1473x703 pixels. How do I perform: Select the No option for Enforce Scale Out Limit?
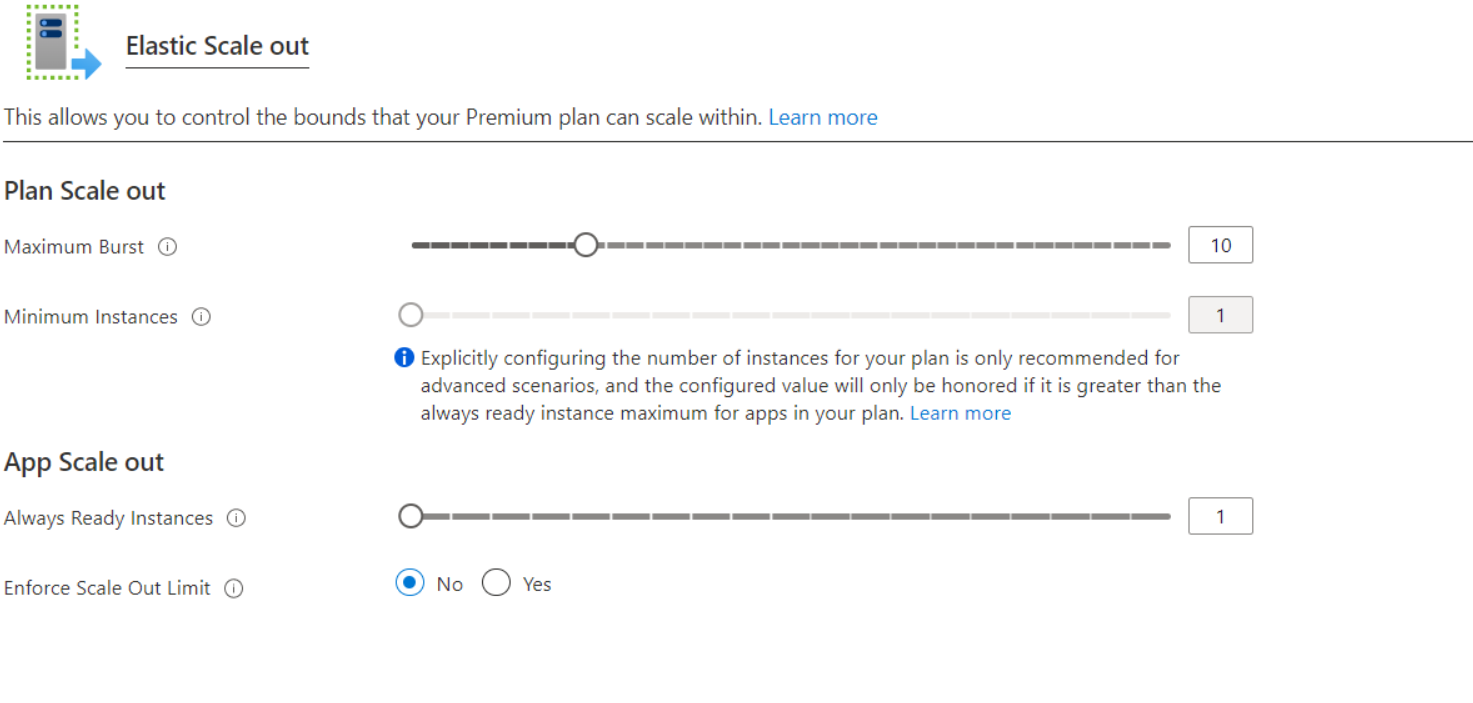(x=410, y=583)
